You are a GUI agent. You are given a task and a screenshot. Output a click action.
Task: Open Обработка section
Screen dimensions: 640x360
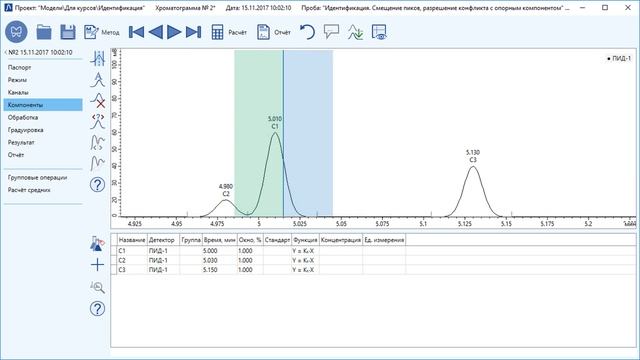(x=23, y=118)
